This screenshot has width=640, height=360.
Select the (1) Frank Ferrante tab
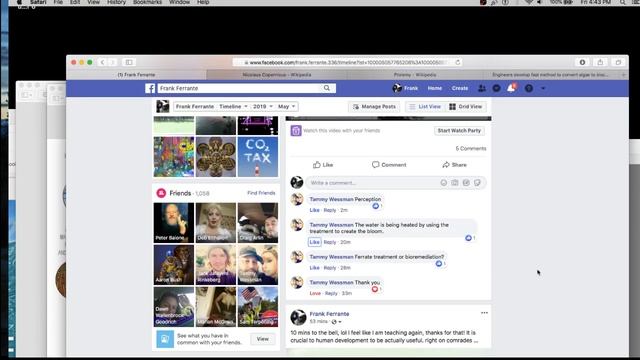[136, 75]
